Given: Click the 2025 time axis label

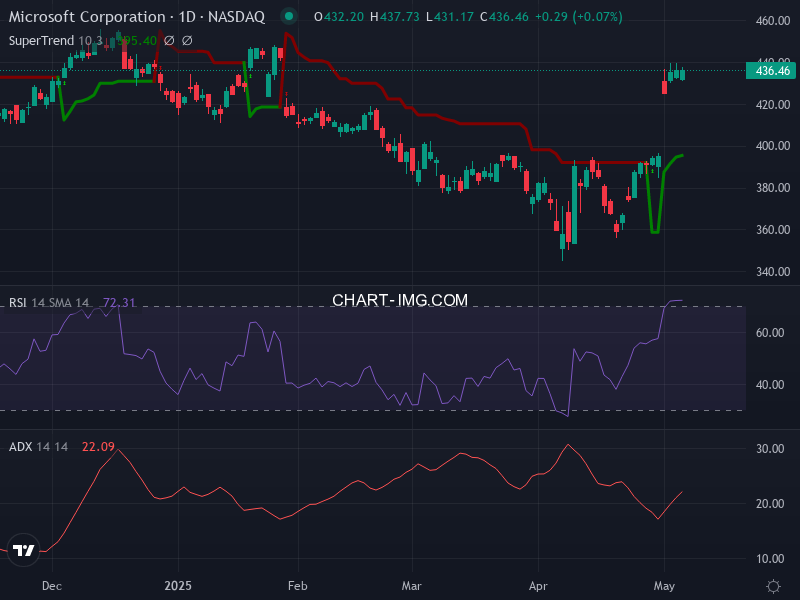Looking at the screenshot, I should (x=178, y=586).
